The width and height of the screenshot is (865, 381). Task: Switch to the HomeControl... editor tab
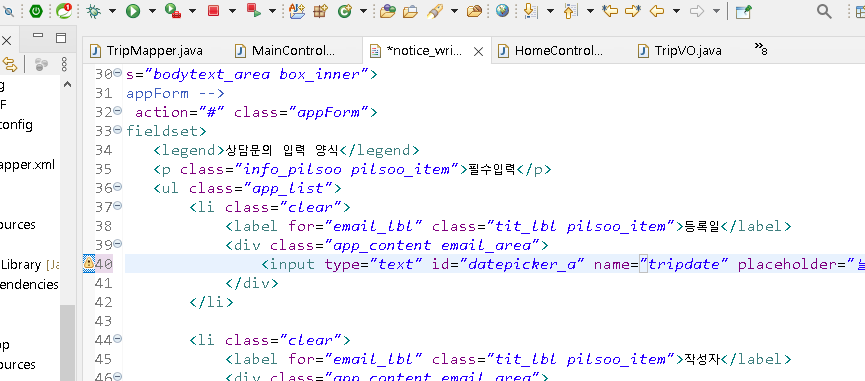coord(551,51)
